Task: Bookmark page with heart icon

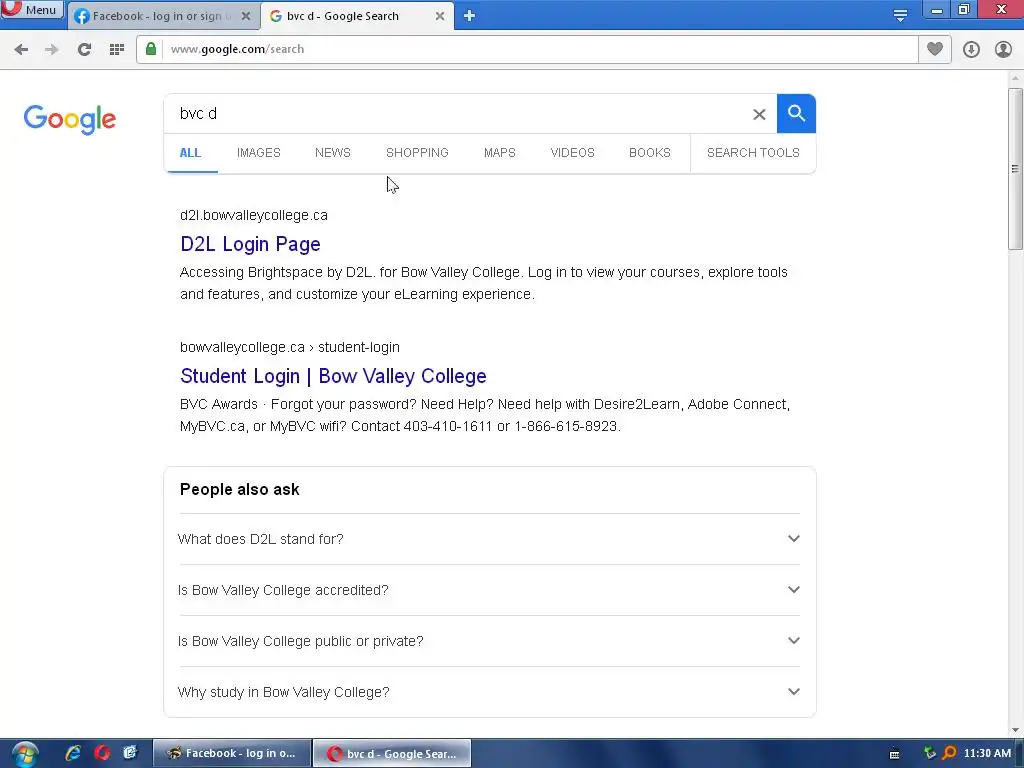Action: [935, 49]
